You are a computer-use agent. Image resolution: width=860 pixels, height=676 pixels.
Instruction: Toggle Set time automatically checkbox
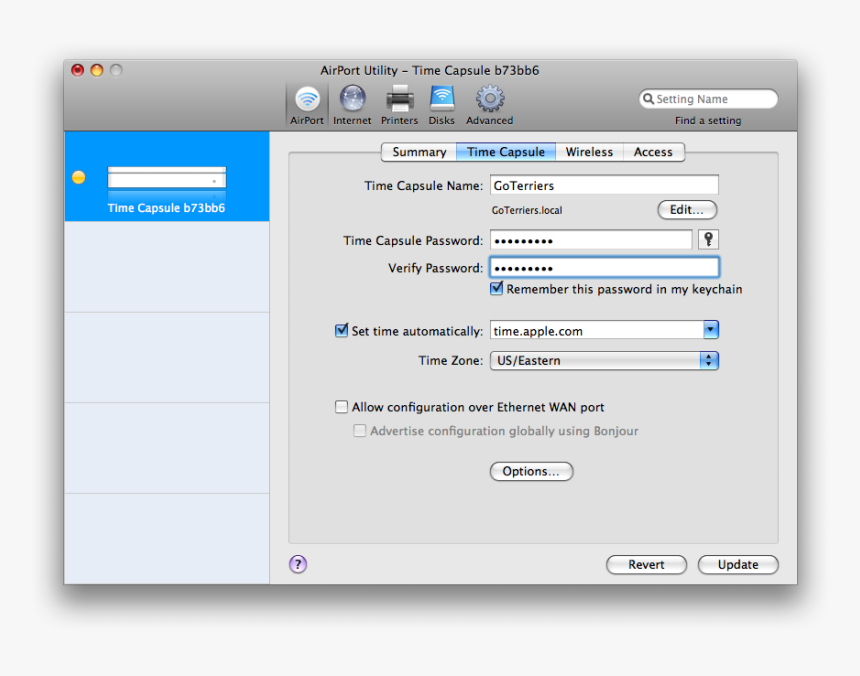click(341, 330)
